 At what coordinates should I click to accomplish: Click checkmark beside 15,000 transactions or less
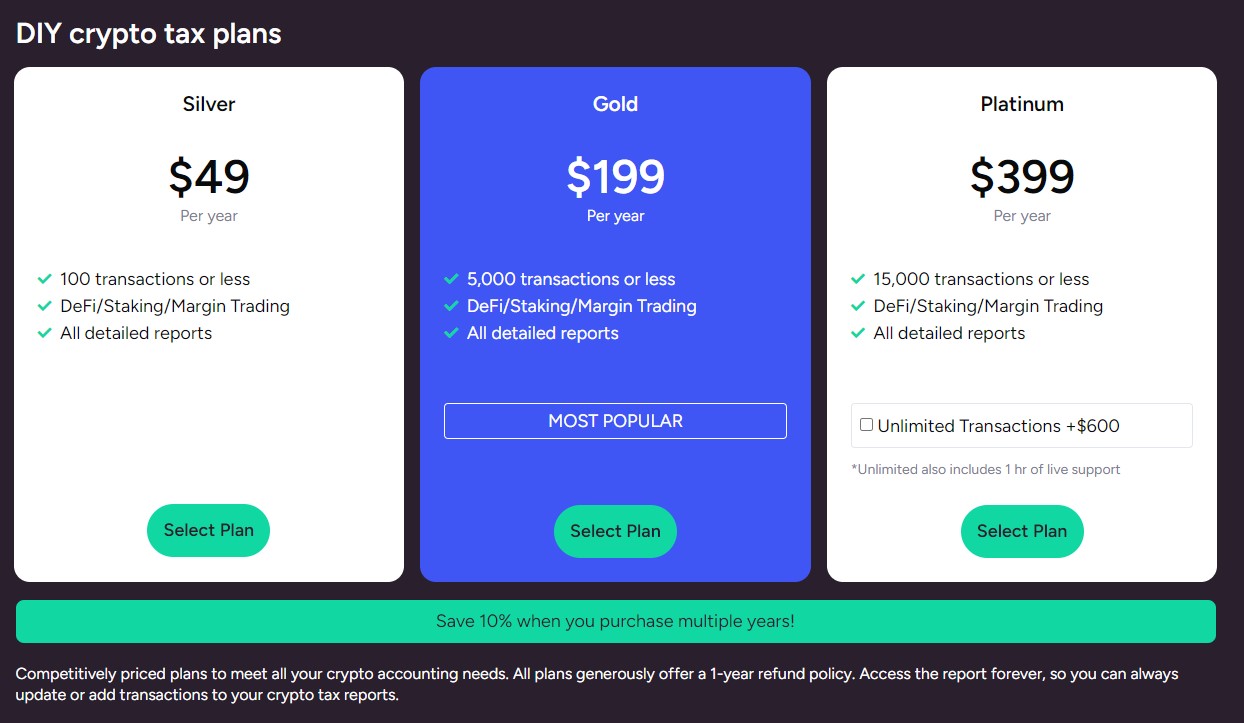coord(858,279)
